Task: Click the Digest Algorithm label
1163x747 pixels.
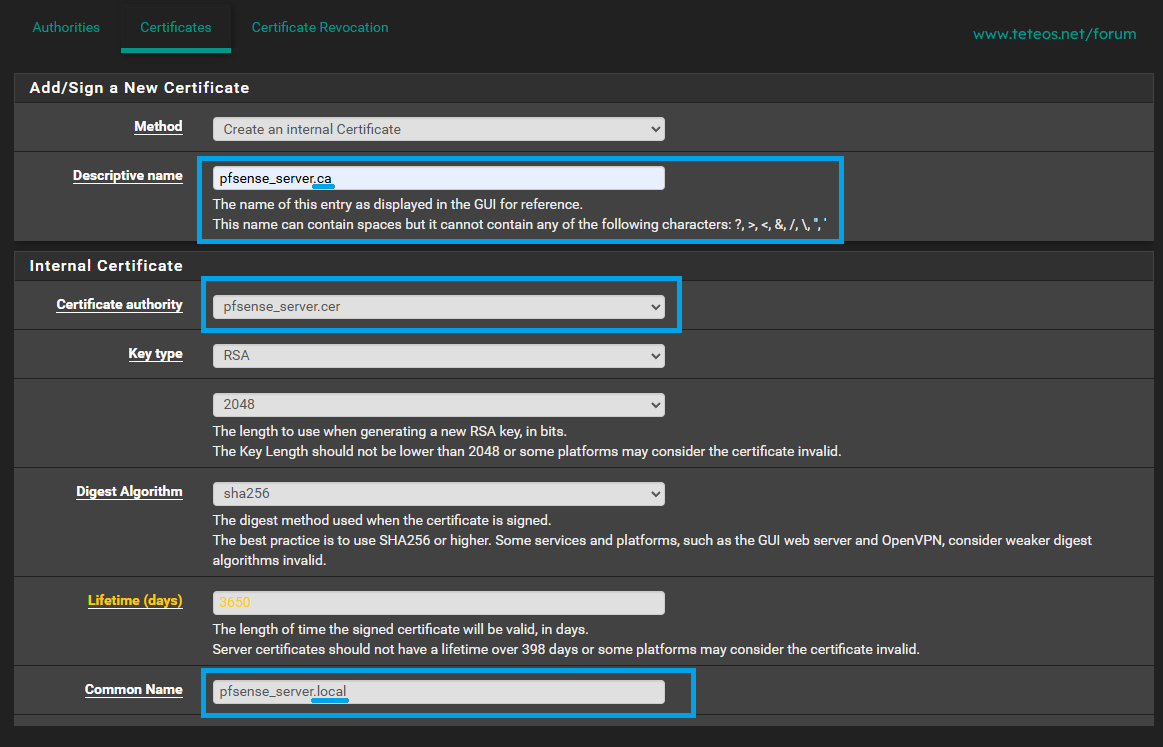Action: tap(129, 491)
